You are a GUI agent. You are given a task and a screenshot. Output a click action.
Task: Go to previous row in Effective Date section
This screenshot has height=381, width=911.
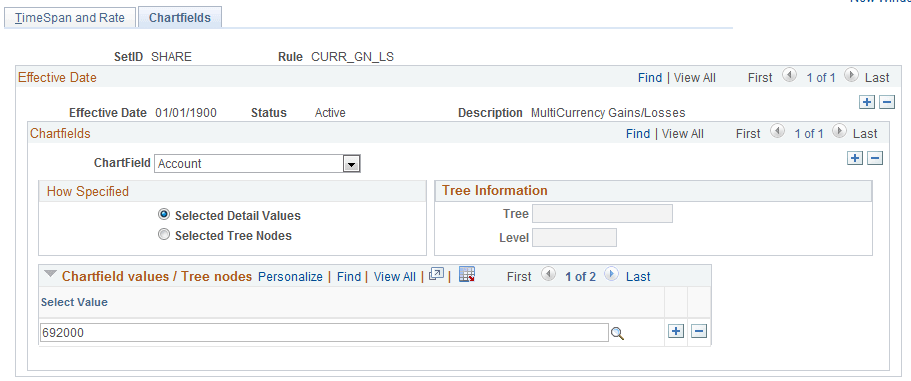[790, 76]
